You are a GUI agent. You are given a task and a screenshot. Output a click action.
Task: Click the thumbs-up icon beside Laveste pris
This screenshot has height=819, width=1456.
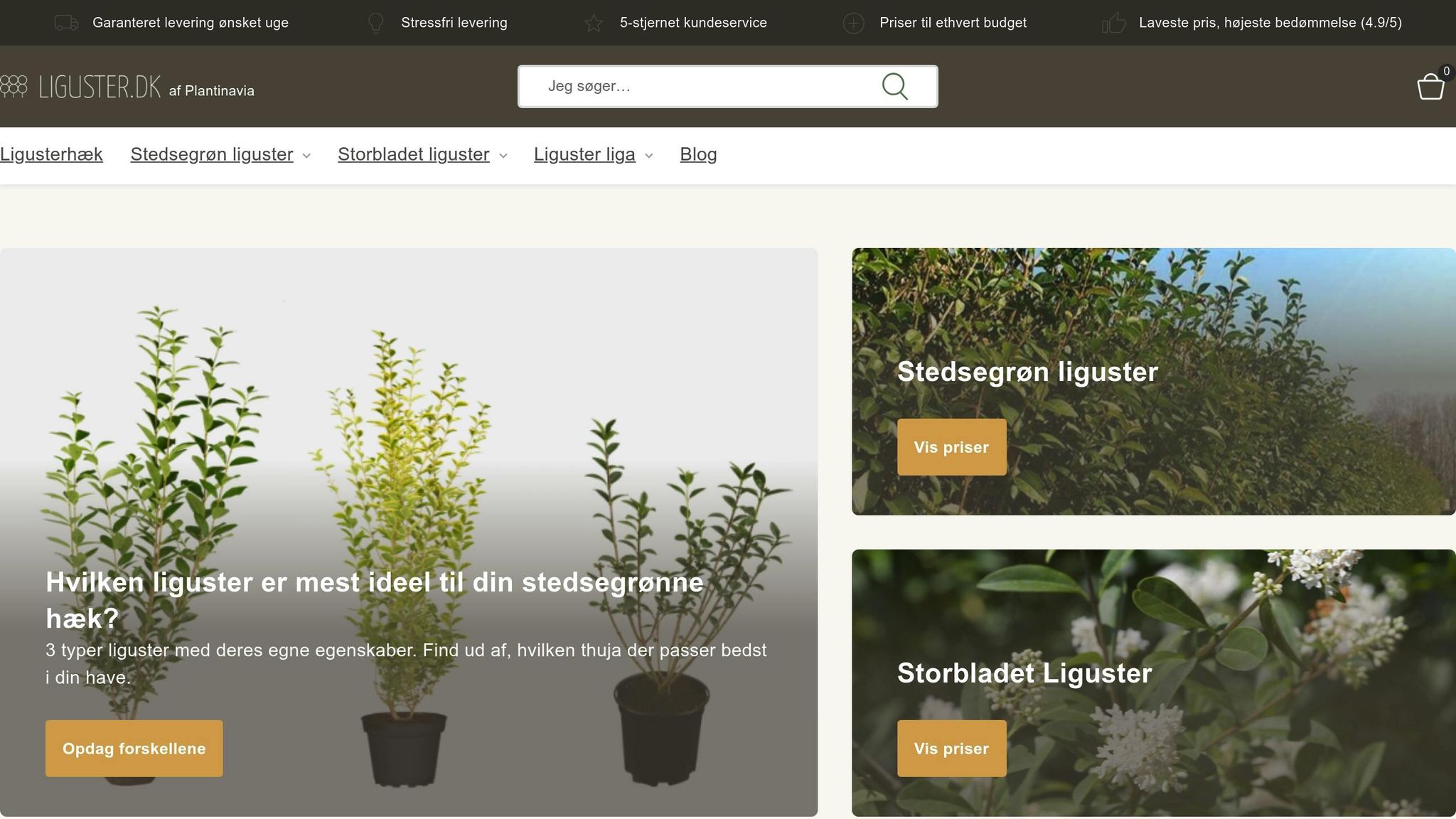click(1114, 23)
